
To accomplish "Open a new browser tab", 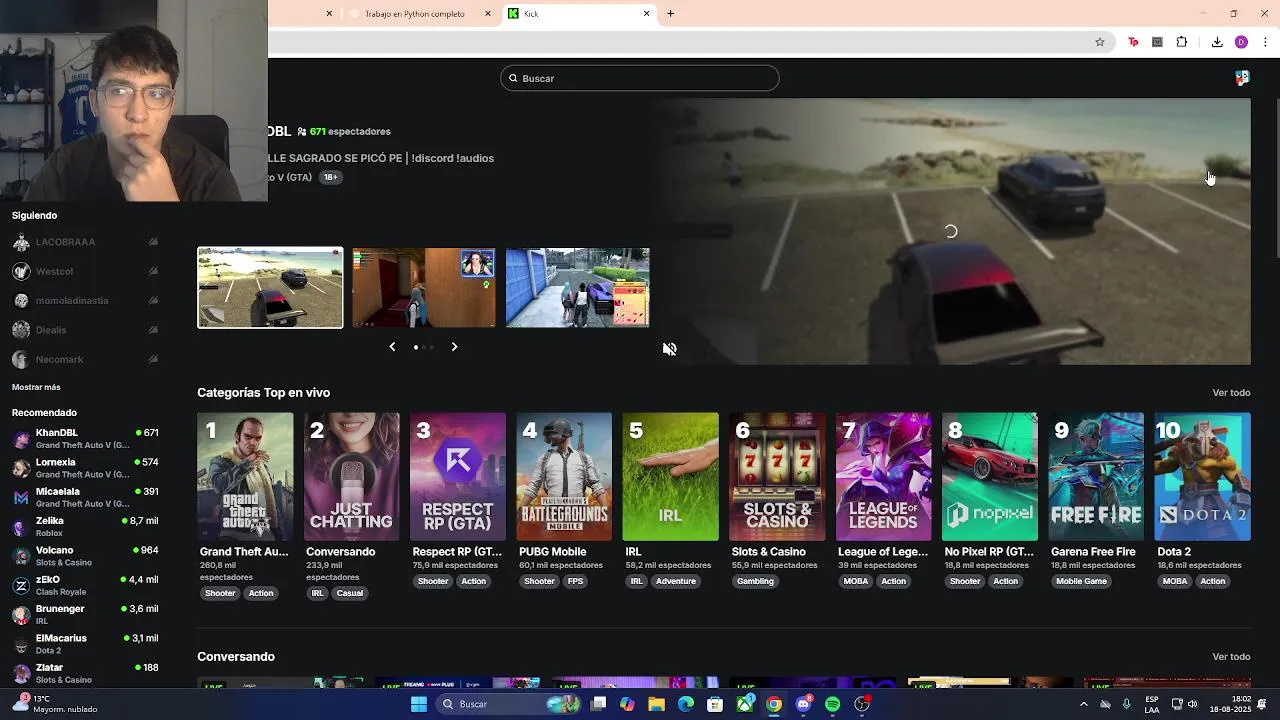I will [x=671, y=14].
